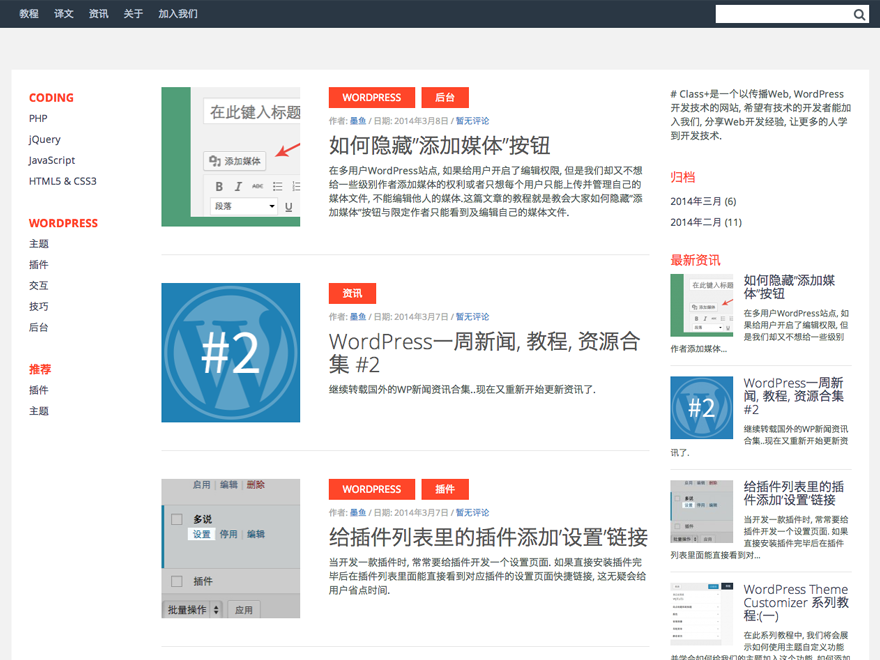Click sidebar plugin list thumbnail

(x=702, y=511)
